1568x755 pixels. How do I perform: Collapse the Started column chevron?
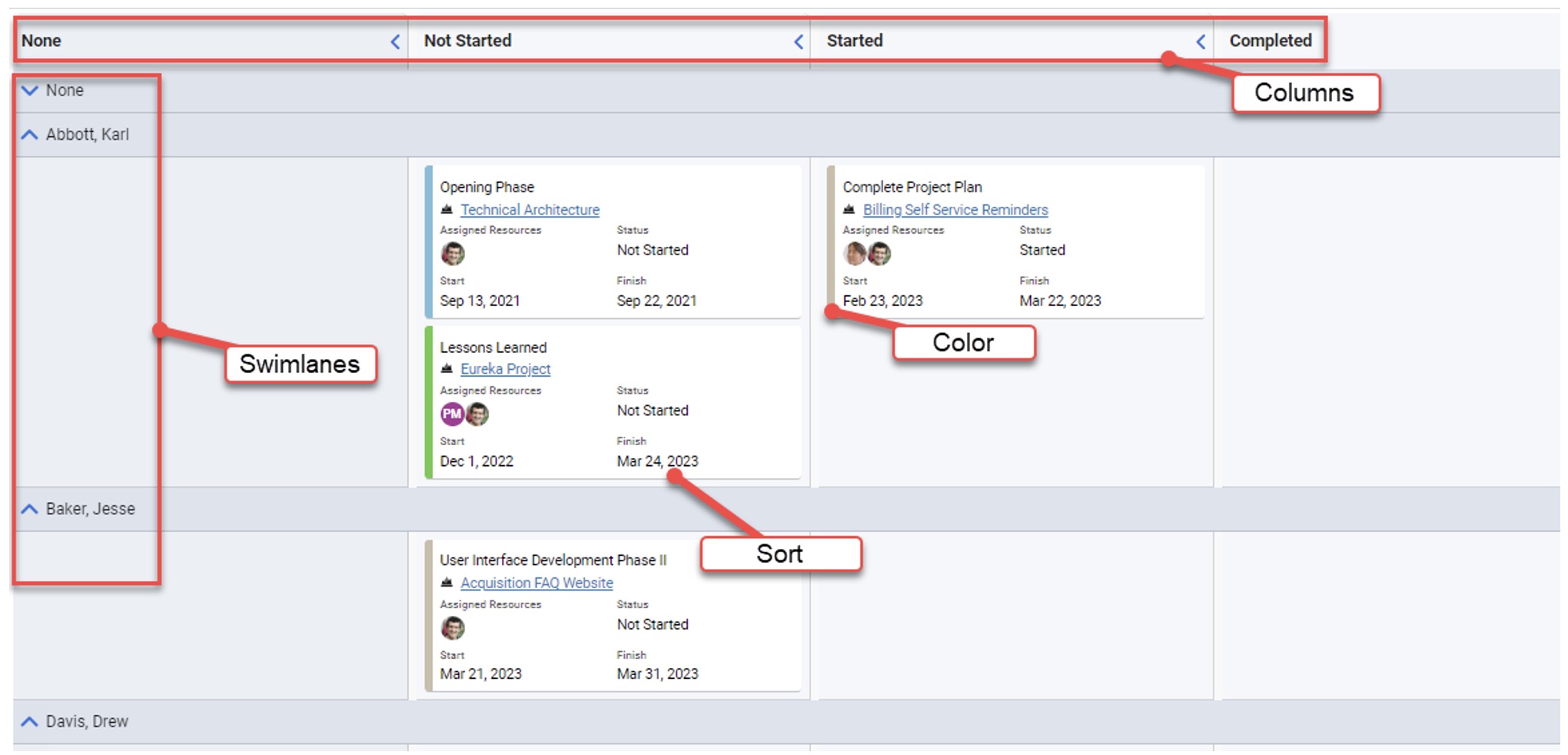coord(1201,42)
